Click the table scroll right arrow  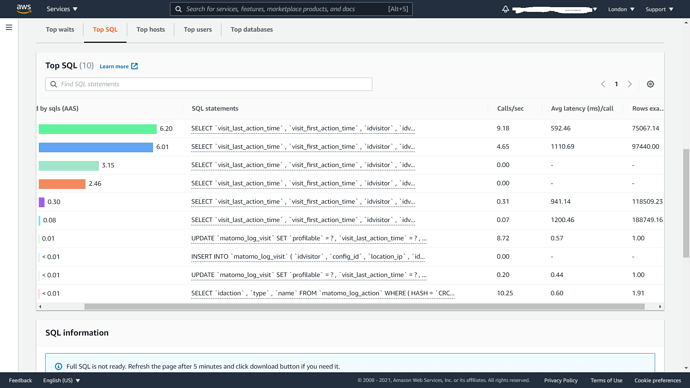(x=660, y=306)
